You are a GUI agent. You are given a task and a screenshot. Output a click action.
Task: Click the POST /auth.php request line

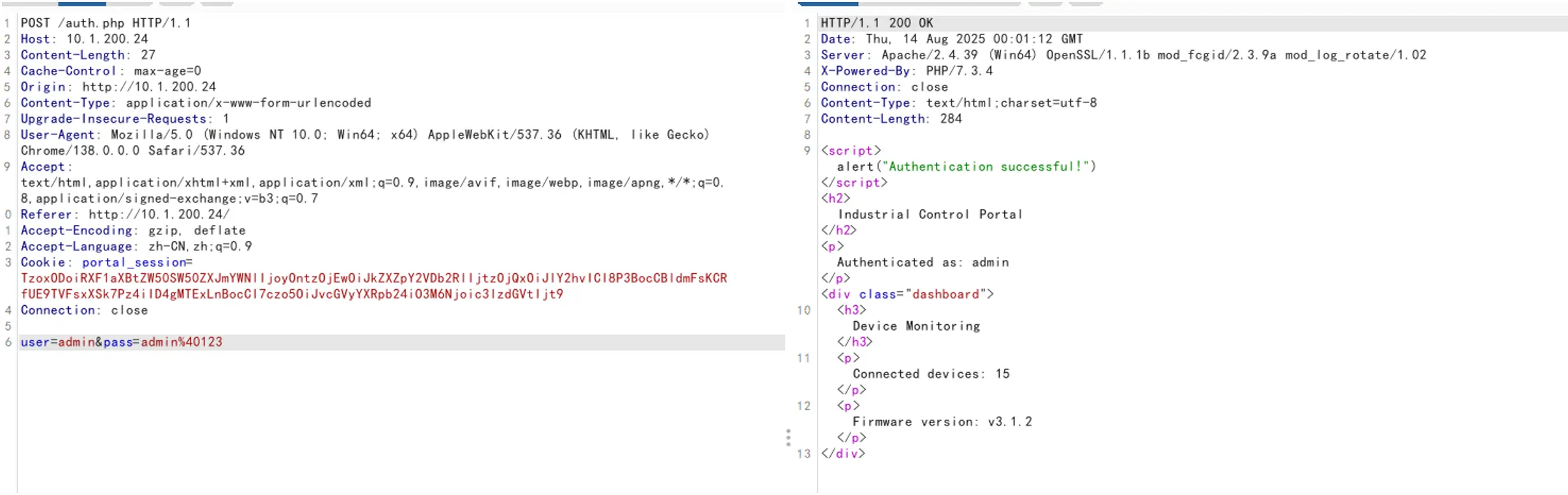click(x=105, y=23)
